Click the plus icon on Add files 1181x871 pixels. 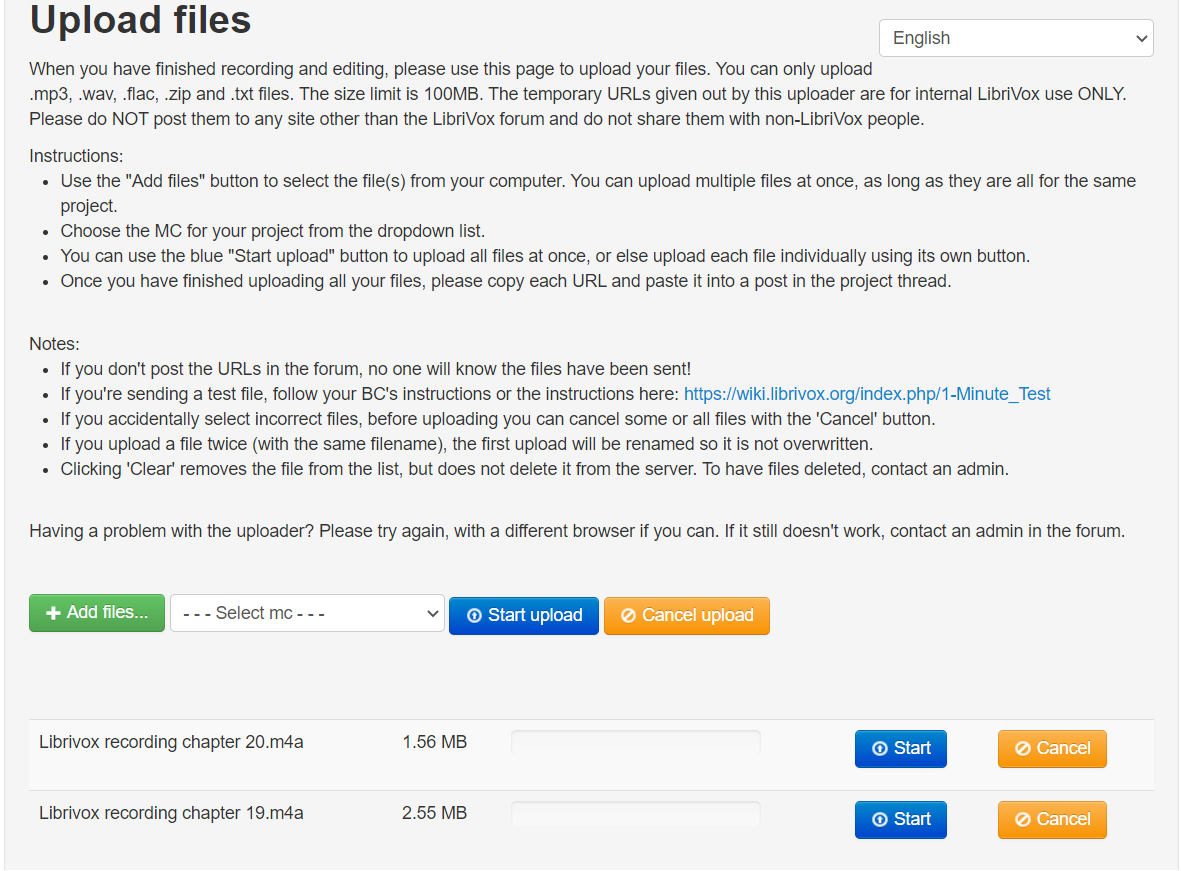click(53, 613)
